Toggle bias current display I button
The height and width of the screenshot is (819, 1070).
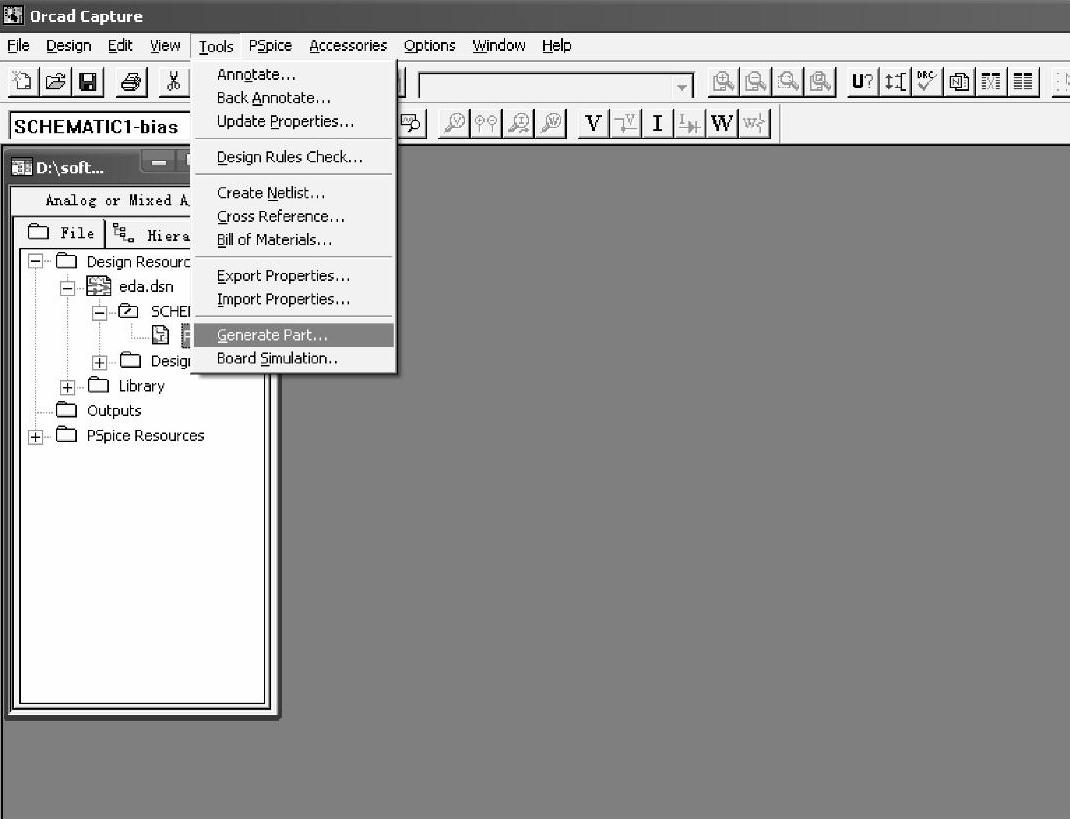coord(657,123)
